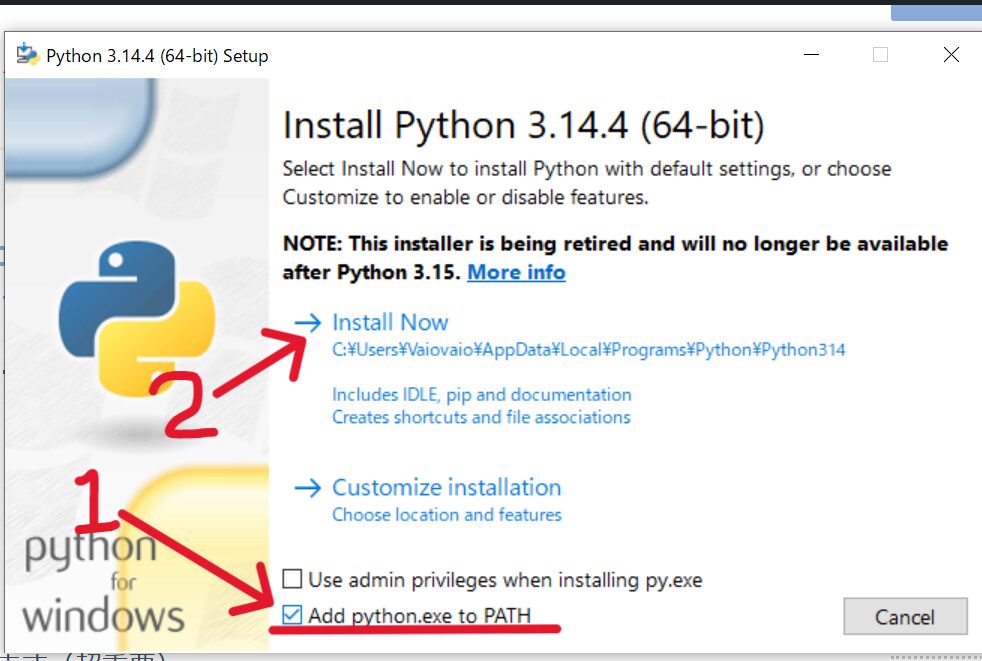Click the install path under Install Now
This screenshot has width=982, height=661.
tap(588, 350)
